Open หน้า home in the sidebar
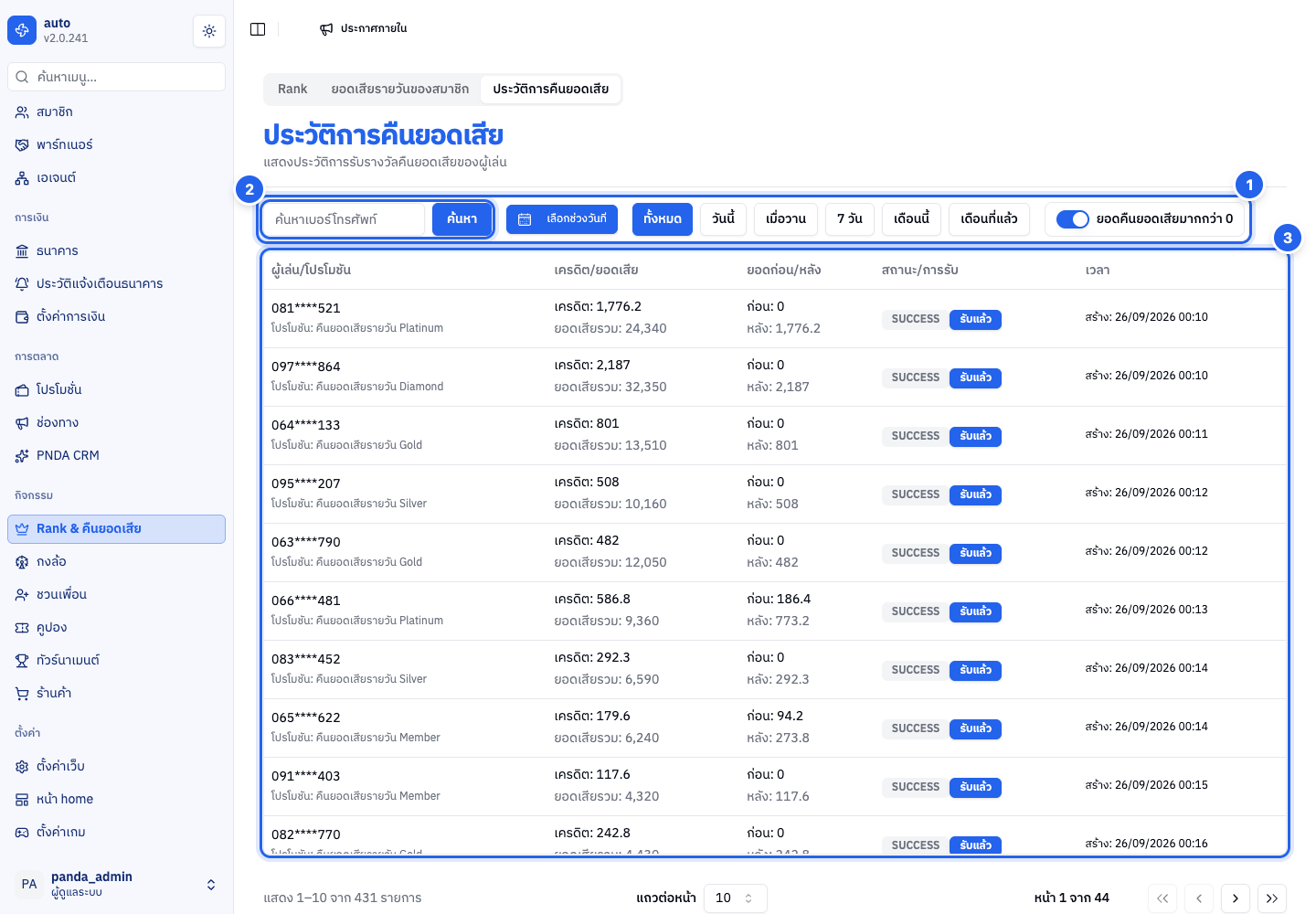1316x914 pixels. pos(117,800)
